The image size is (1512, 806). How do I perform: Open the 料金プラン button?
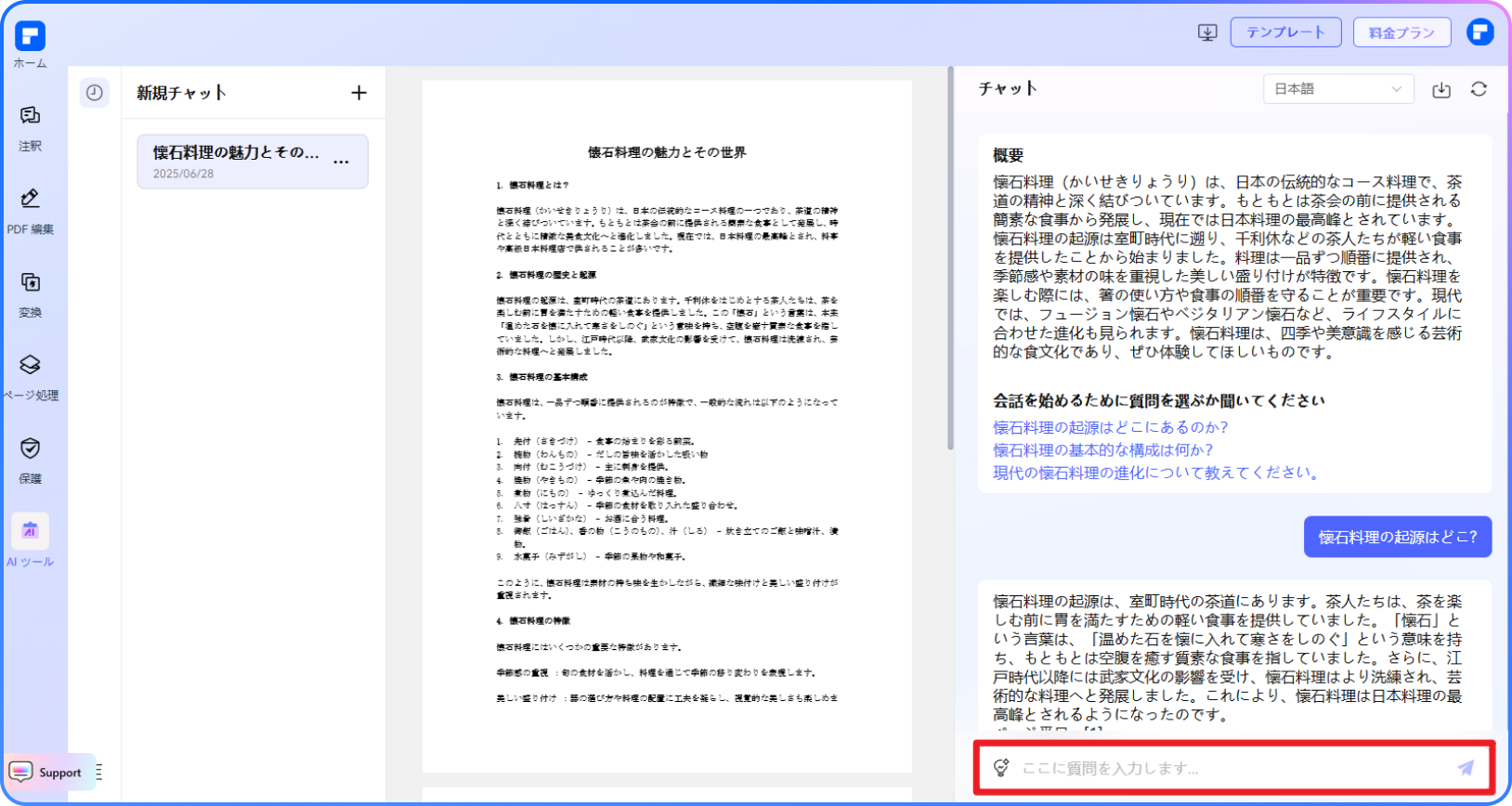point(1401,32)
